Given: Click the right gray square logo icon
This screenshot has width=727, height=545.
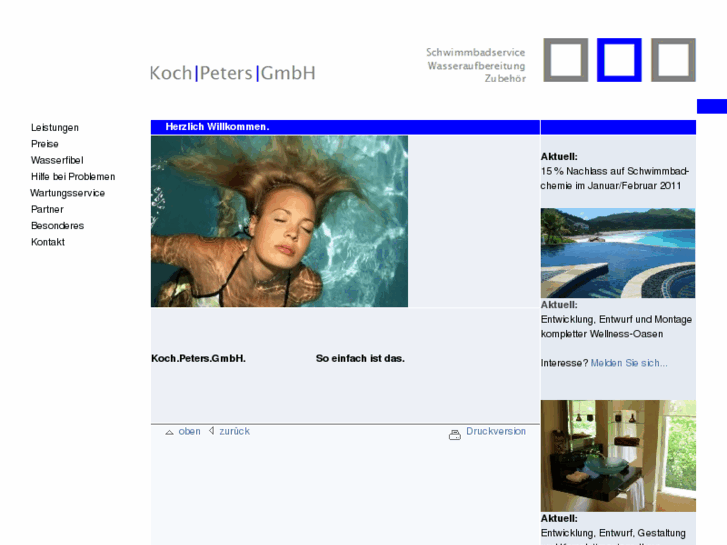Looking at the screenshot, I should click(x=673, y=60).
